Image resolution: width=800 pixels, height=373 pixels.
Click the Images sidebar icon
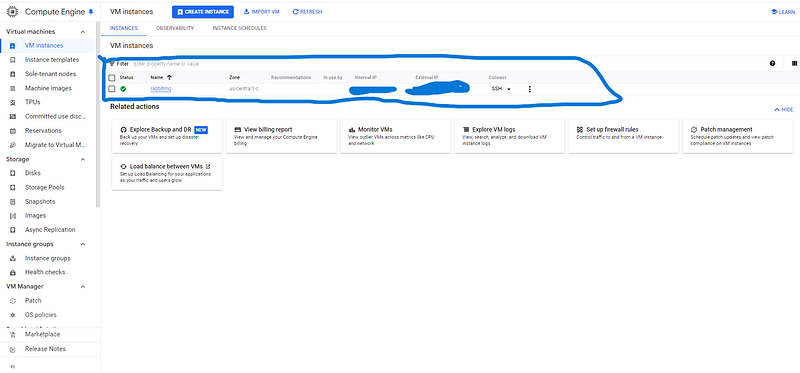point(13,216)
